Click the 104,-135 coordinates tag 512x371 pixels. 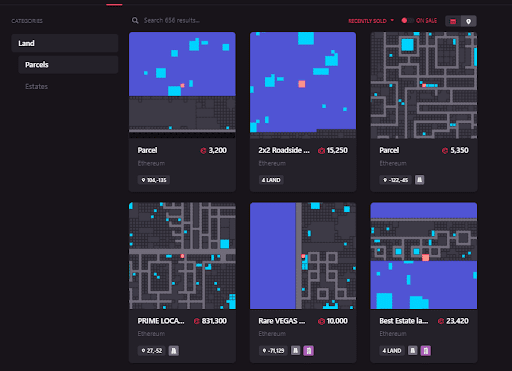coord(154,180)
